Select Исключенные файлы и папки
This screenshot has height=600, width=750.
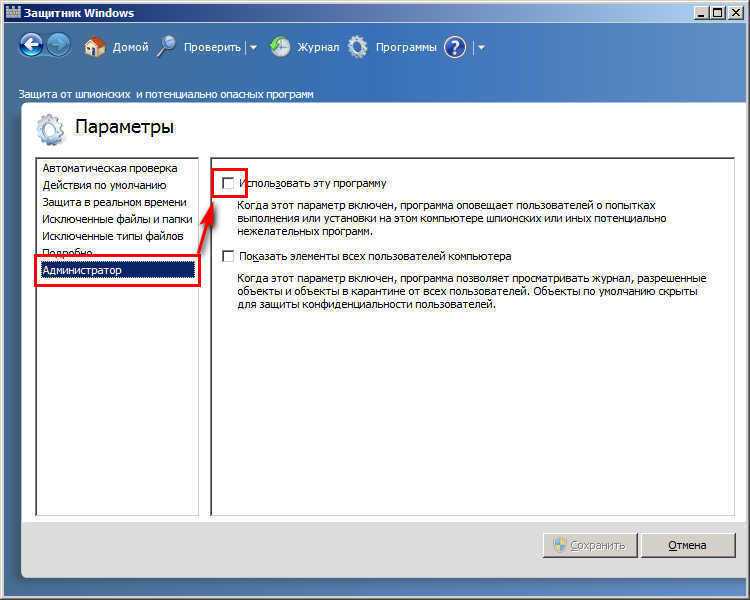pos(117,219)
